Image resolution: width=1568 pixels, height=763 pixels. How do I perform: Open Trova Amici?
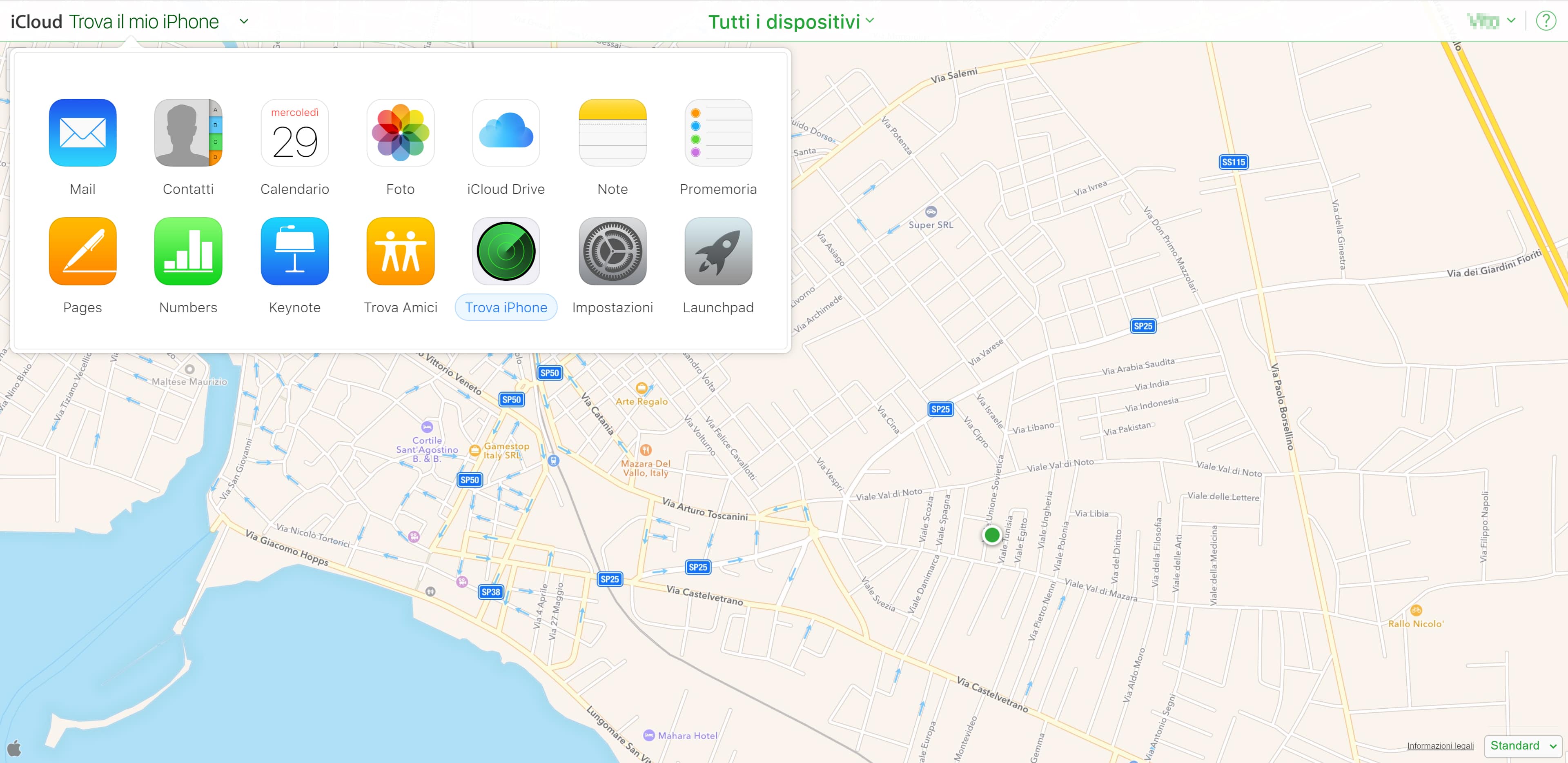click(x=400, y=251)
